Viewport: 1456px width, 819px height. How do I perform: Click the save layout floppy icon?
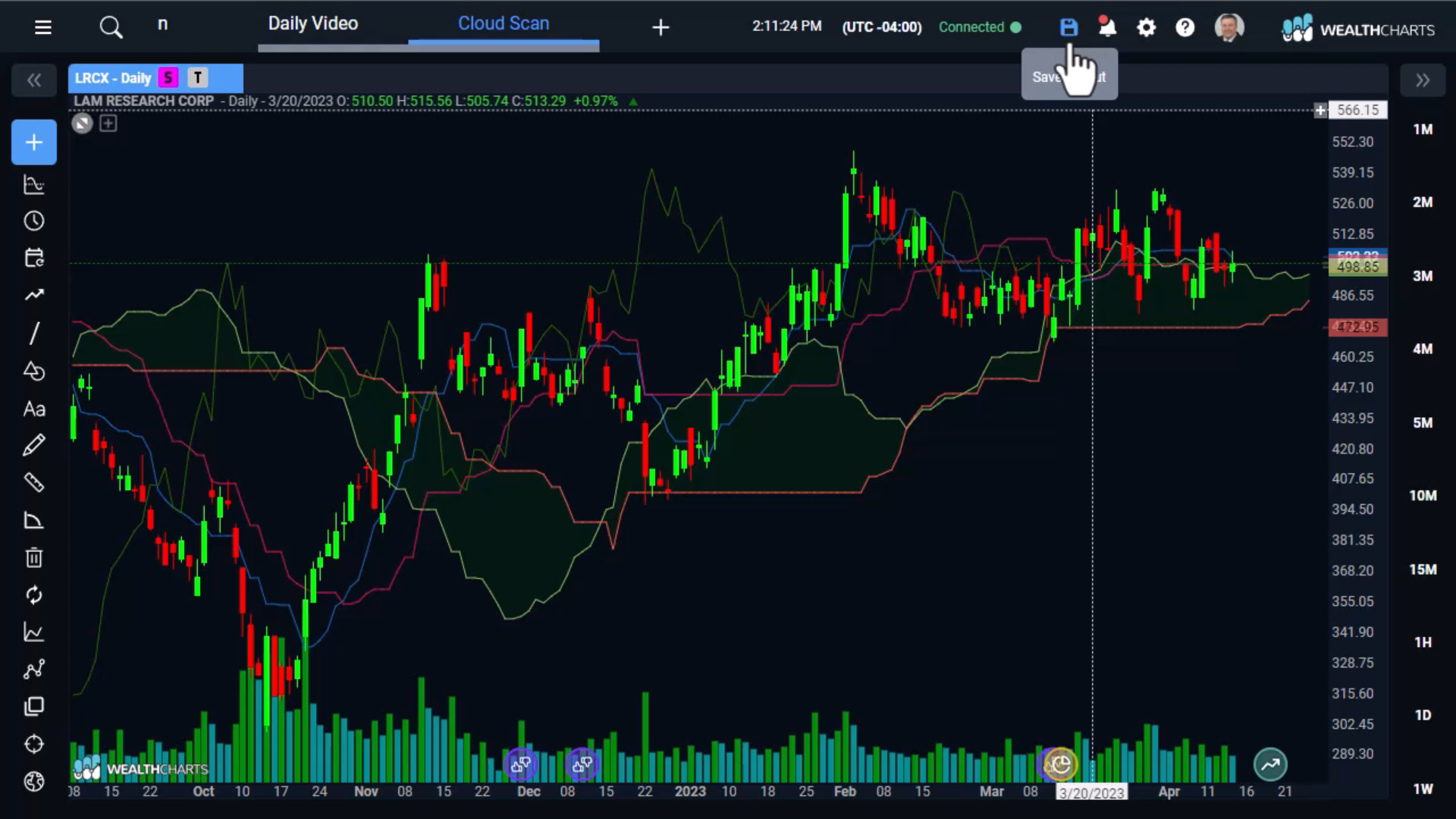(x=1068, y=27)
